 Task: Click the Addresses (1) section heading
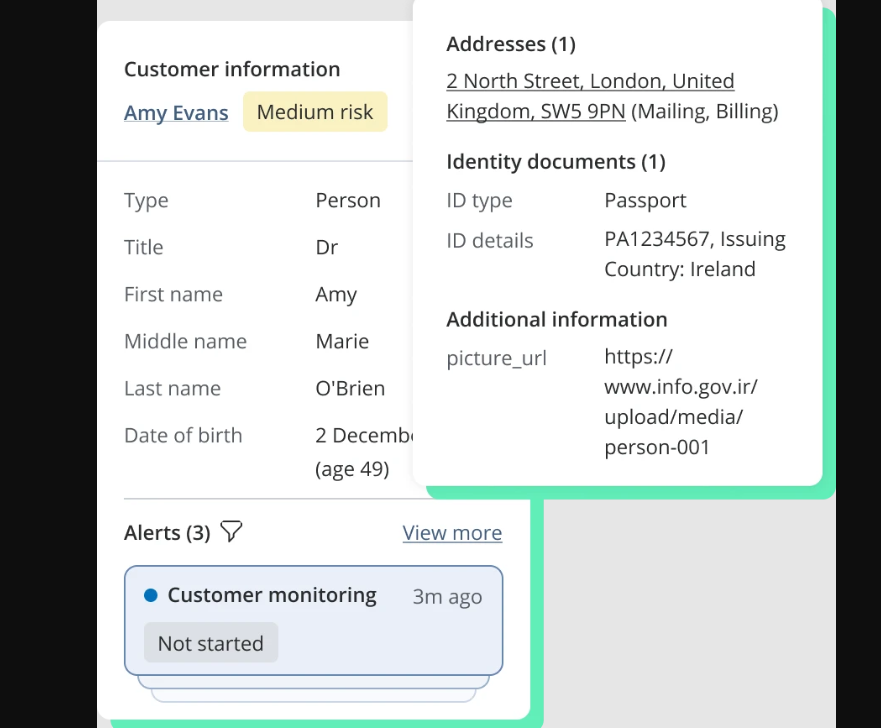[511, 44]
